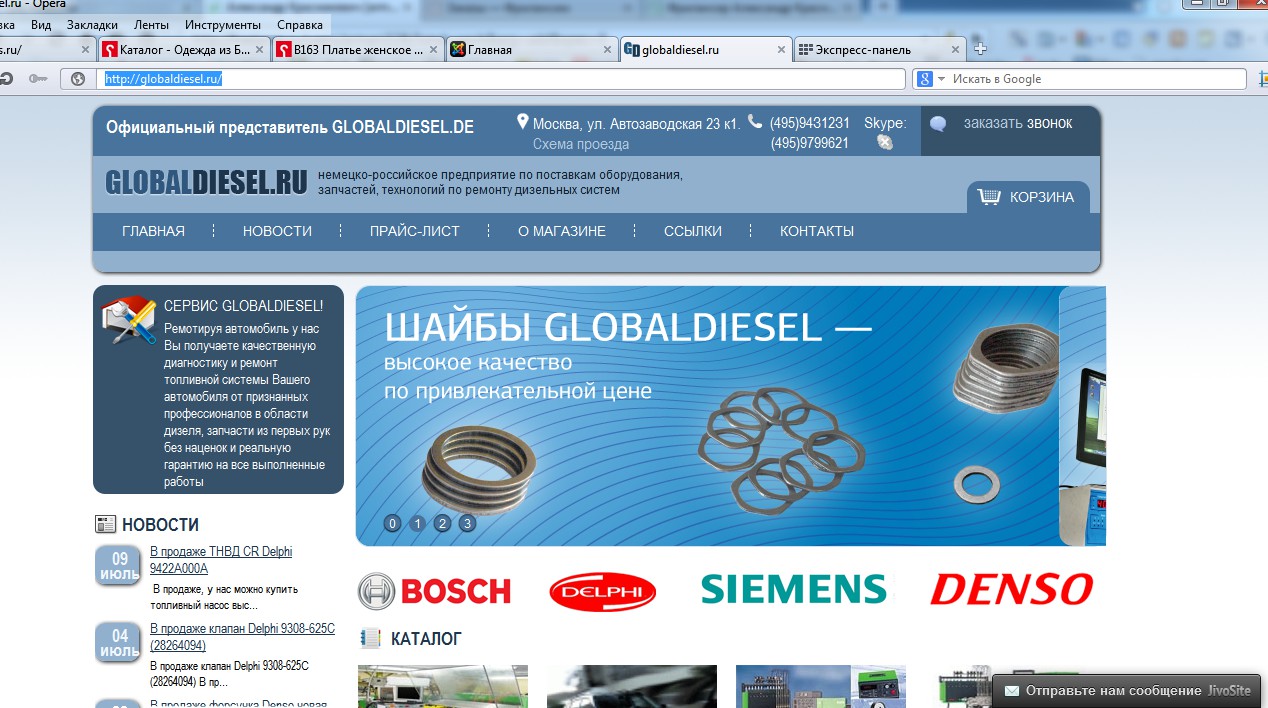Open the Ленты menu
The height and width of the screenshot is (708, 1268).
point(150,24)
